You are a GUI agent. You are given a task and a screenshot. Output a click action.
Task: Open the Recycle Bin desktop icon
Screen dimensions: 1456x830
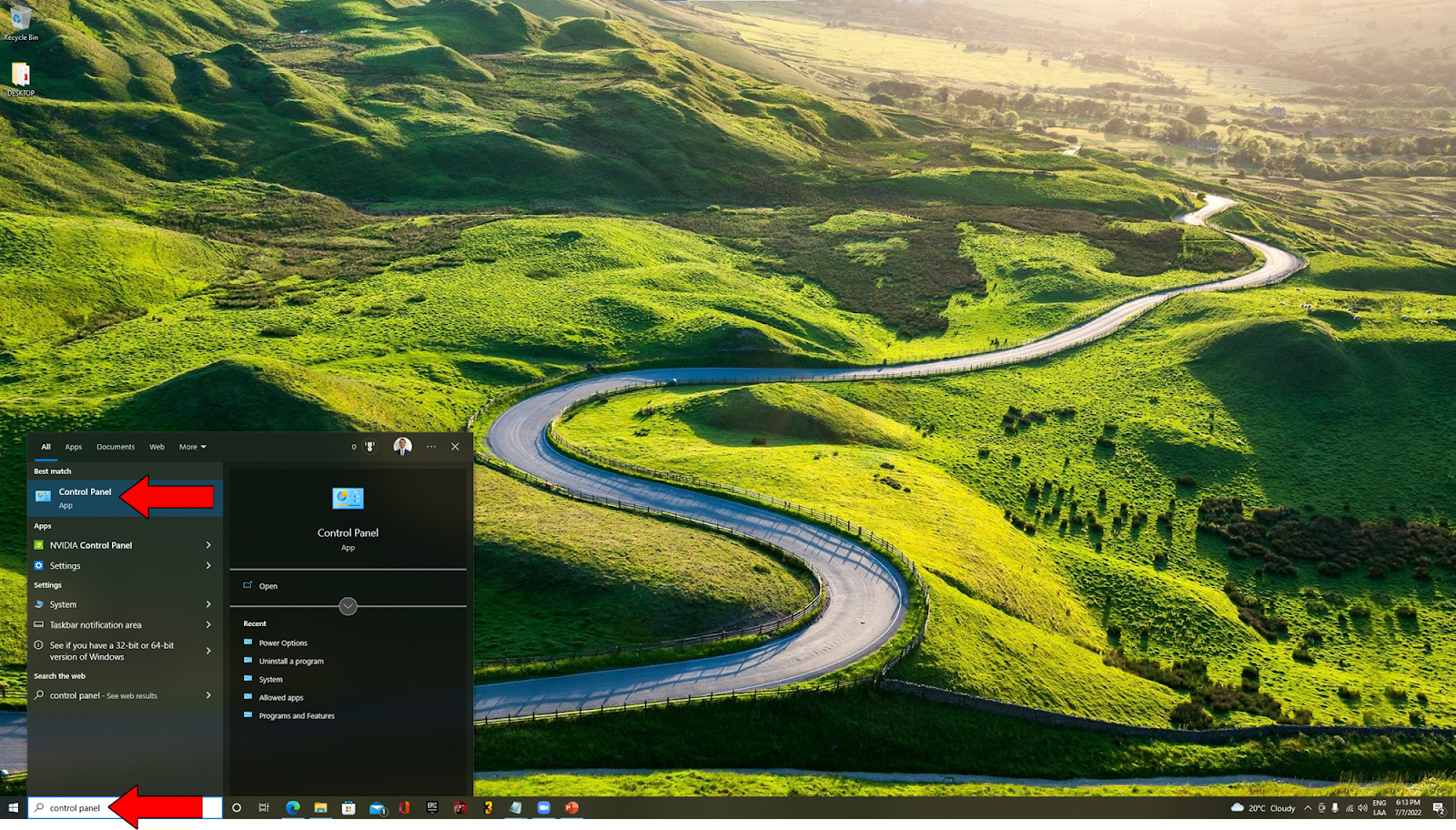point(20,23)
